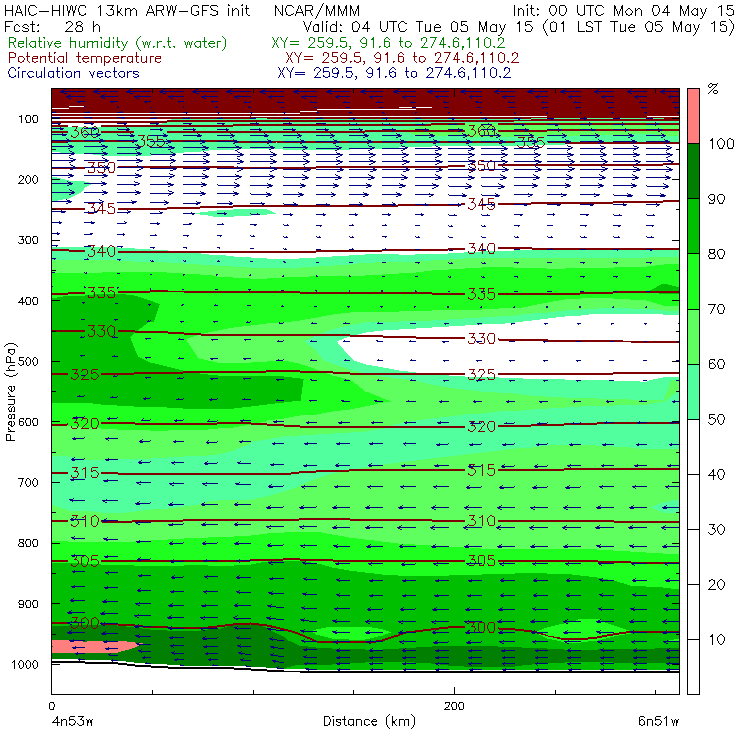Screen dimensions: 740x740
Task: Click the leftmost '320' potential temperature contour label
Action: tap(85, 424)
